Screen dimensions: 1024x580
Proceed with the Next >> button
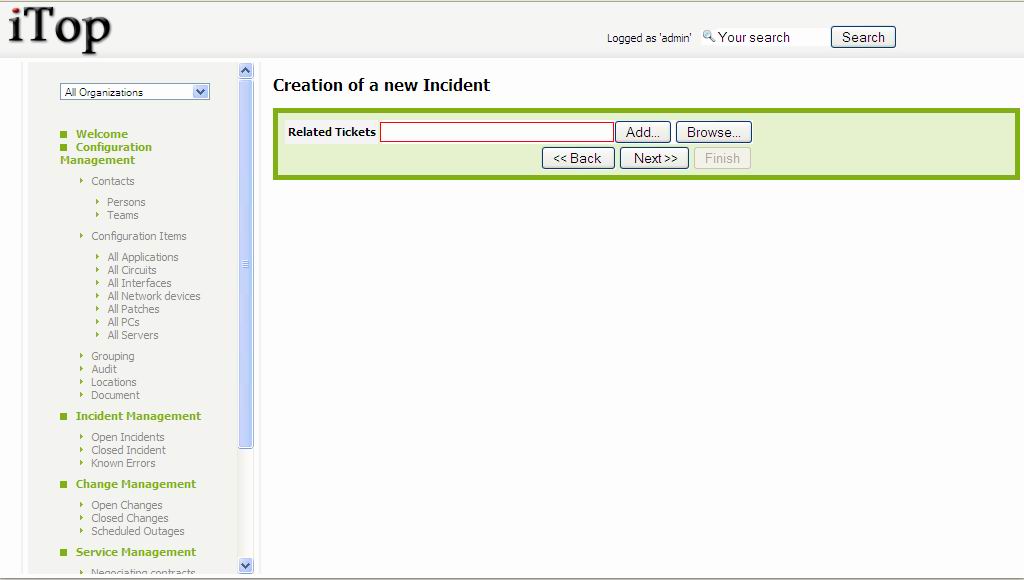coord(654,158)
